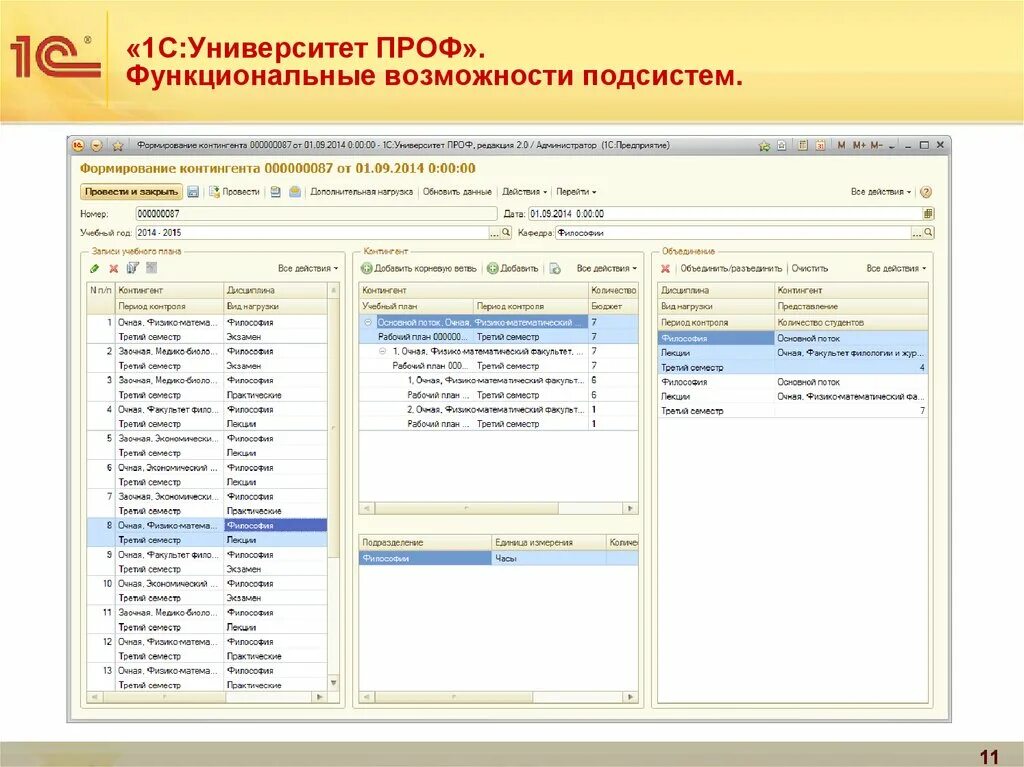
Task: Click Обновить данные button
Action: 457,192
